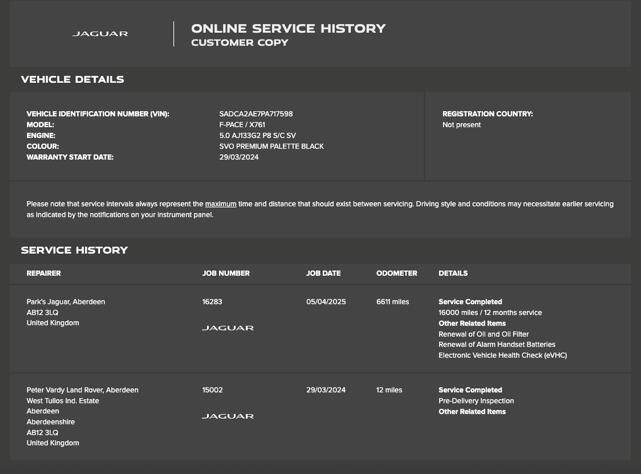
Task: Select 'Aberdeenshire' address line
Action: click(51, 422)
